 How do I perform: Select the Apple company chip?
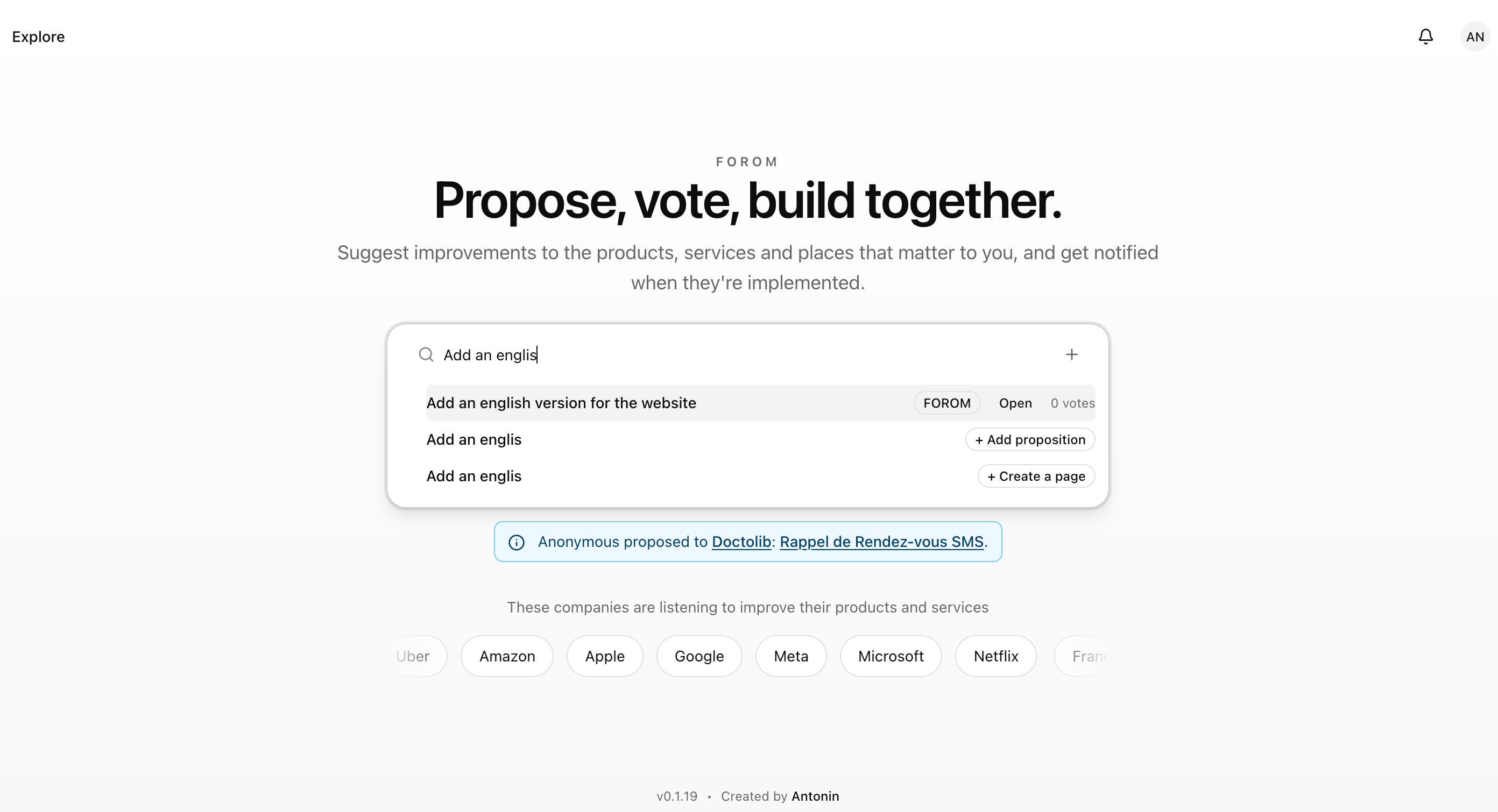click(604, 656)
